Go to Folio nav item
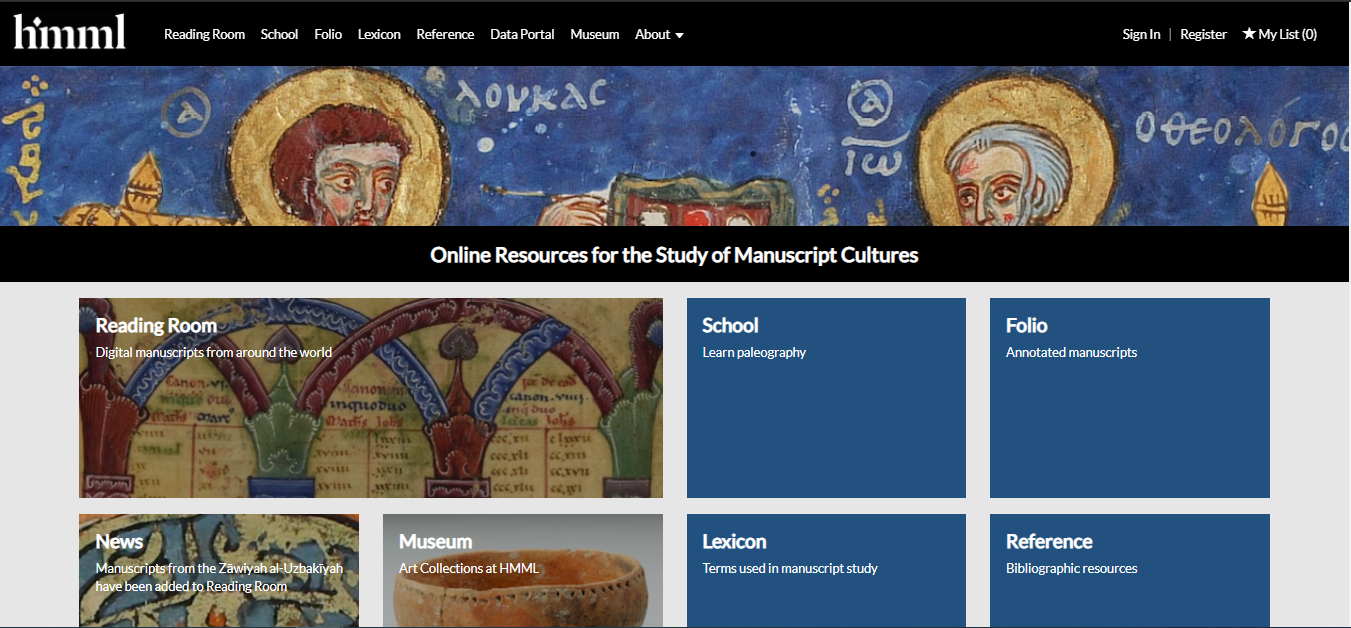The height and width of the screenshot is (628, 1351). [x=328, y=34]
